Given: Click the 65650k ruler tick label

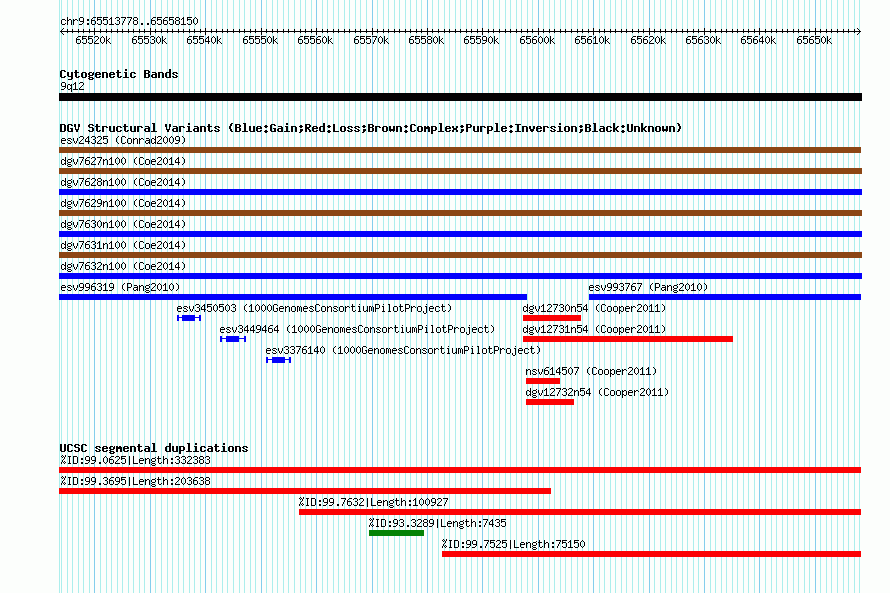Looking at the screenshot, I should pos(814,40).
